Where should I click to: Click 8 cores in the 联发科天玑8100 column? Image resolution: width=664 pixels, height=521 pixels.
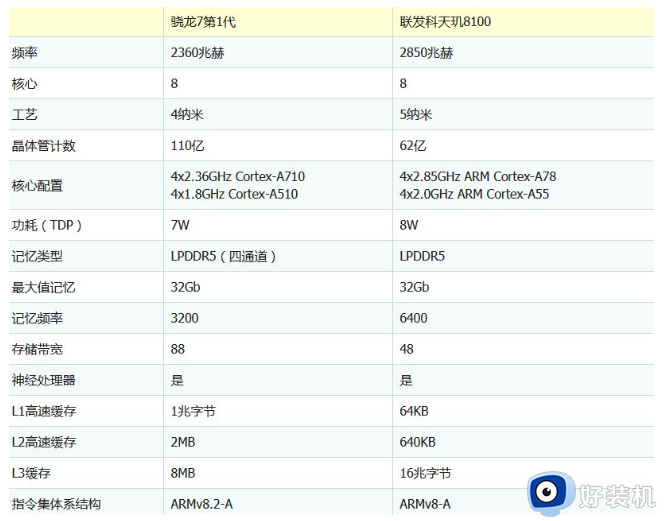tap(403, 83)
